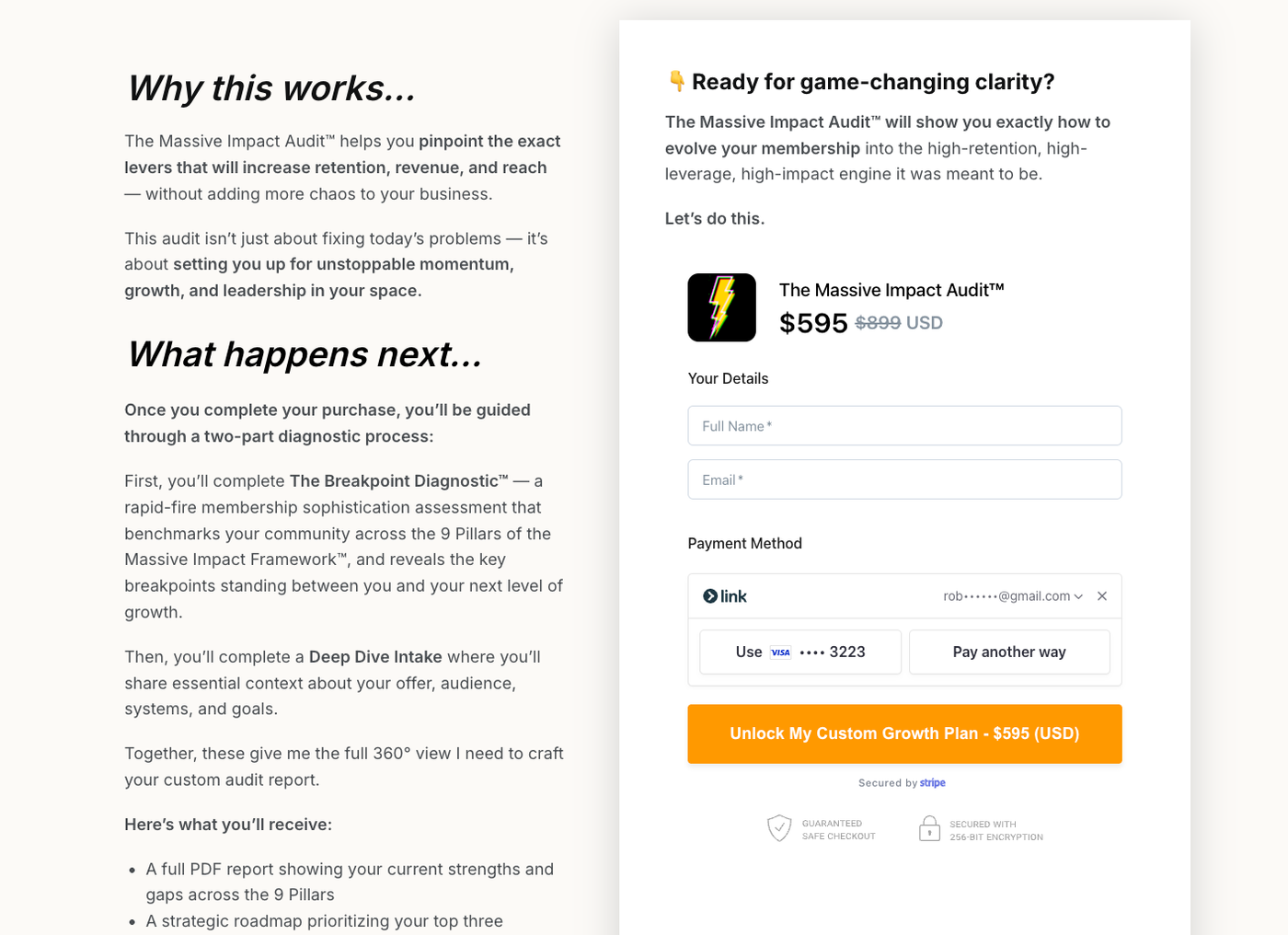Click the Secured by Stripe link
The image size is (1288, 935).
pos(903,782)
